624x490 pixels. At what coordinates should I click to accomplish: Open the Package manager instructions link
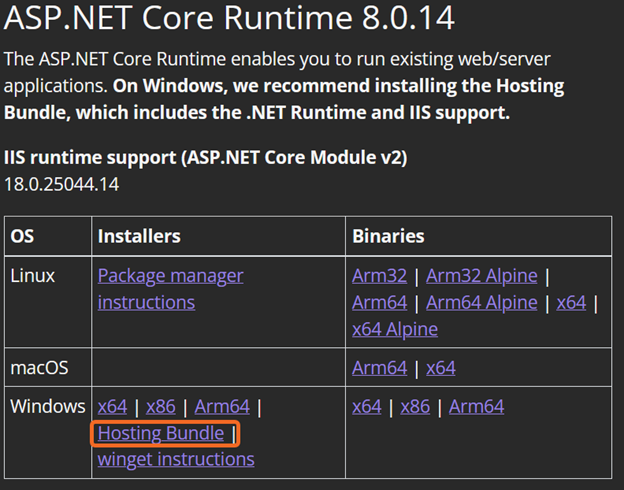click(x=170, y=276)
